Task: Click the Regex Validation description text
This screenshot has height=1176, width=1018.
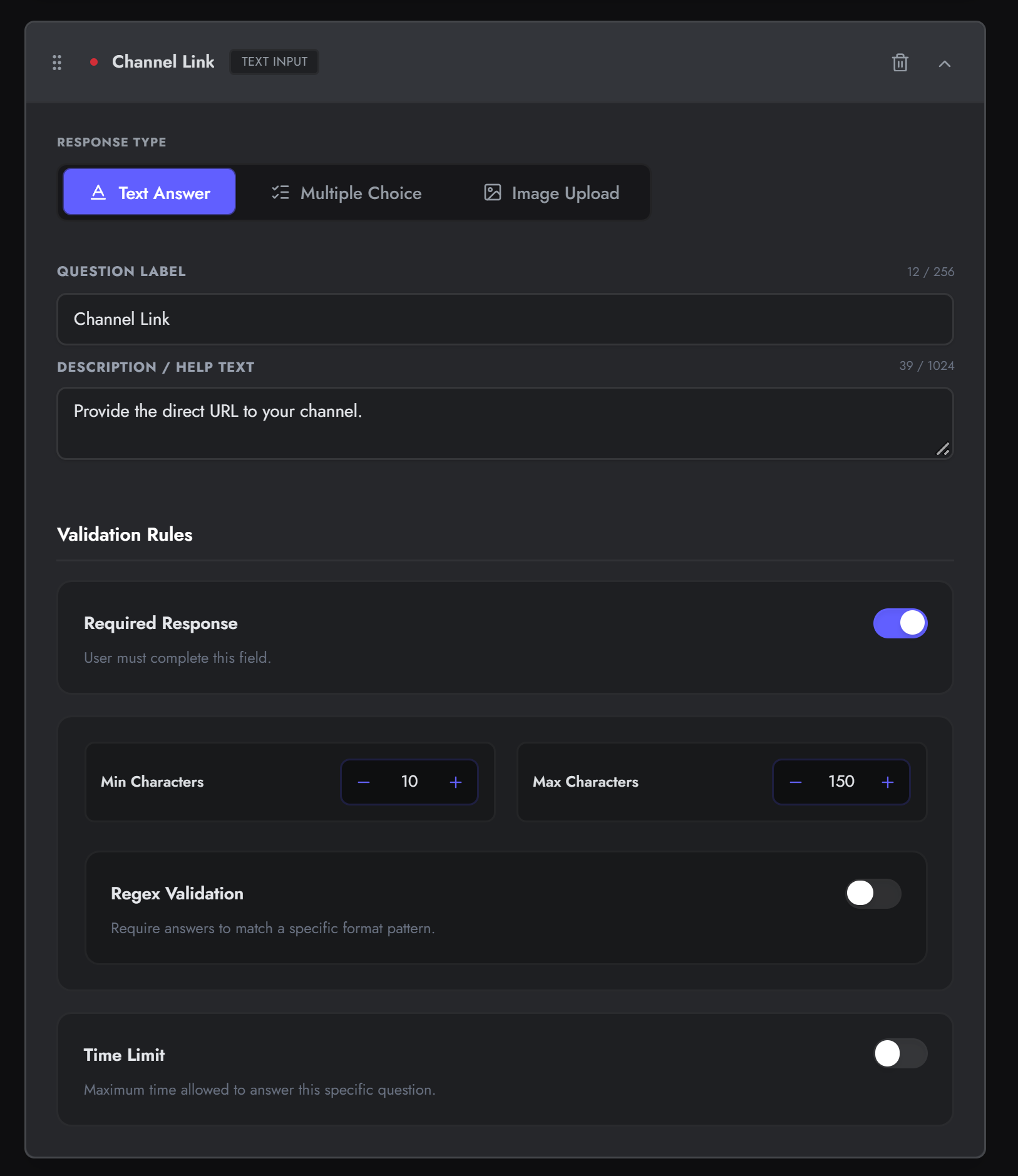Action: click(272, 928)
